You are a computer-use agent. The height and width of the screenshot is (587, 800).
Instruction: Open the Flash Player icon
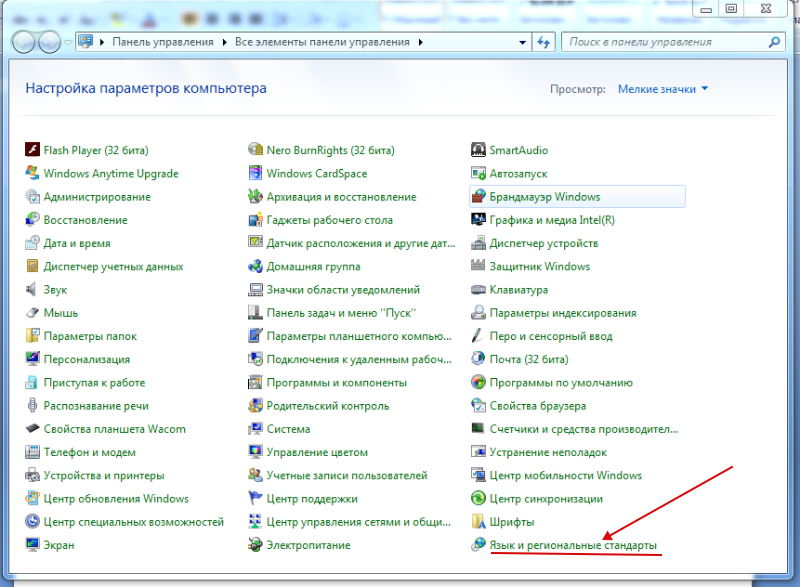click(32, 149)
